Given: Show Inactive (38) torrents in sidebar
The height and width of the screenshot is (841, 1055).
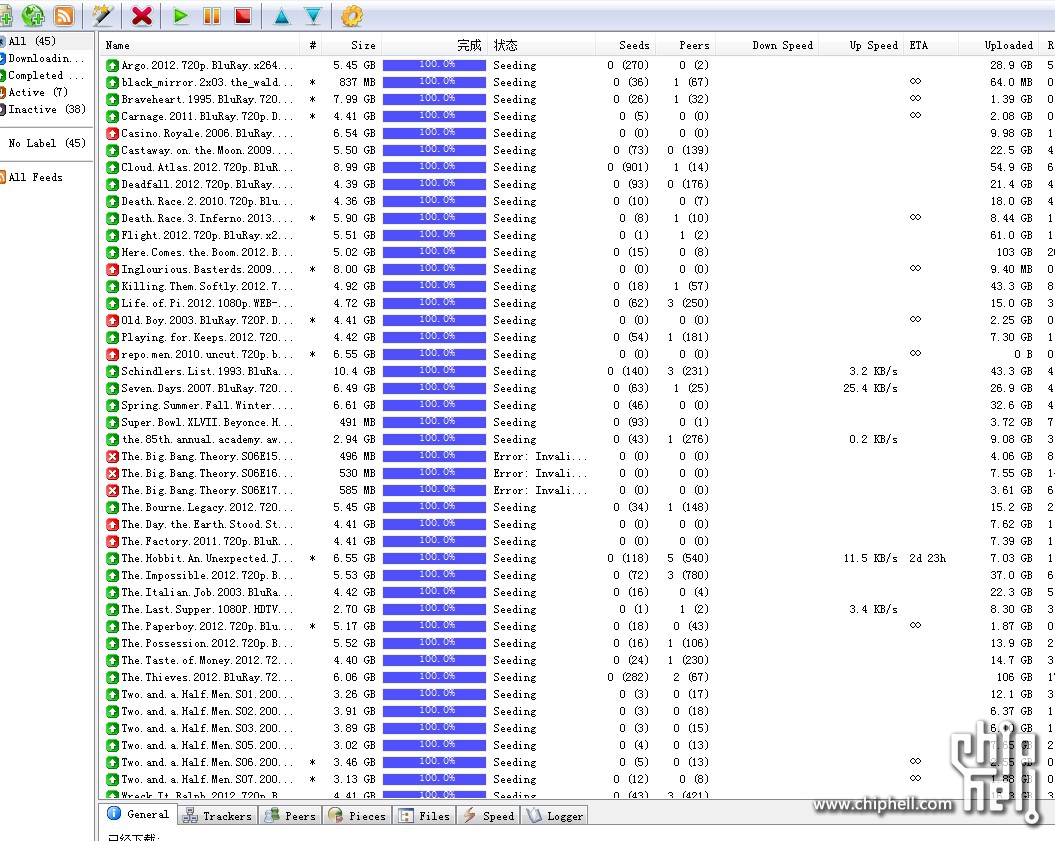Looking at the screenshot, I should pos(46,109).
